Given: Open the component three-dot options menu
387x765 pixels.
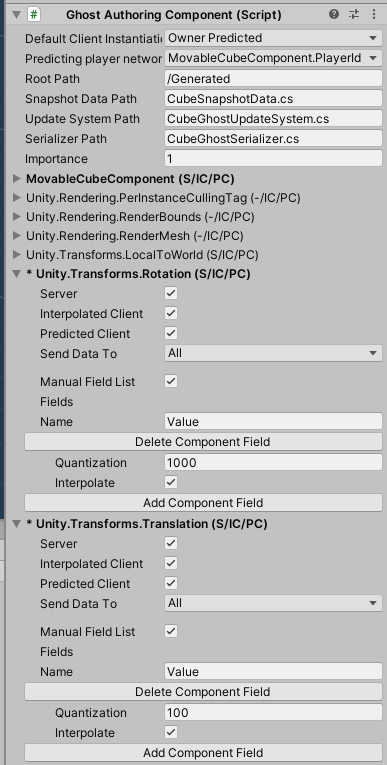Looking at the screenshot, I should point(374,14).
